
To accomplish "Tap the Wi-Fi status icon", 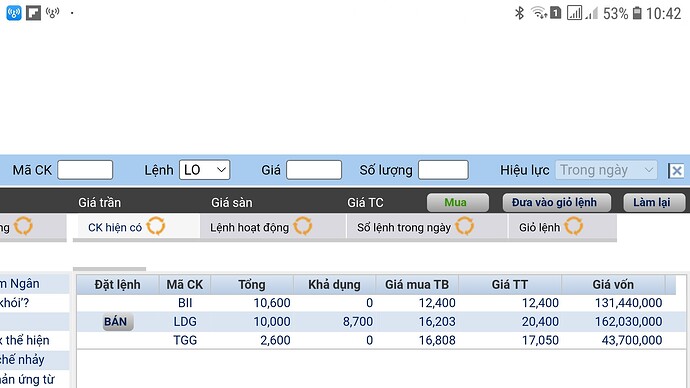I will pyautogui.click(x=539, y=13).
